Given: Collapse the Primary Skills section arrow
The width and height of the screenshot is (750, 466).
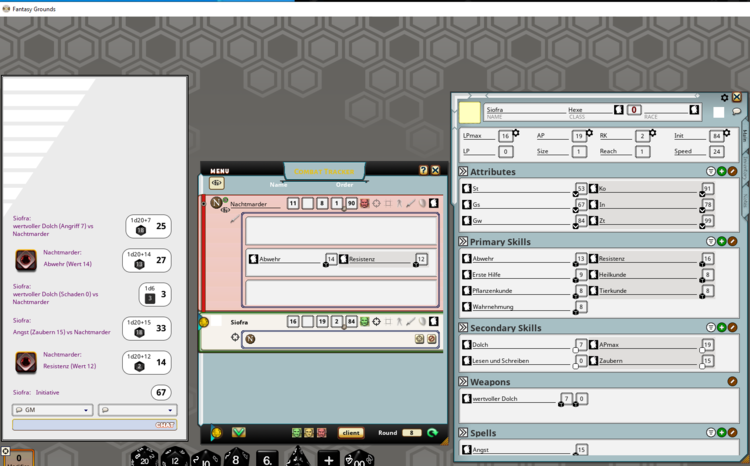Looking at the screenshot, I should click(463, 241).
